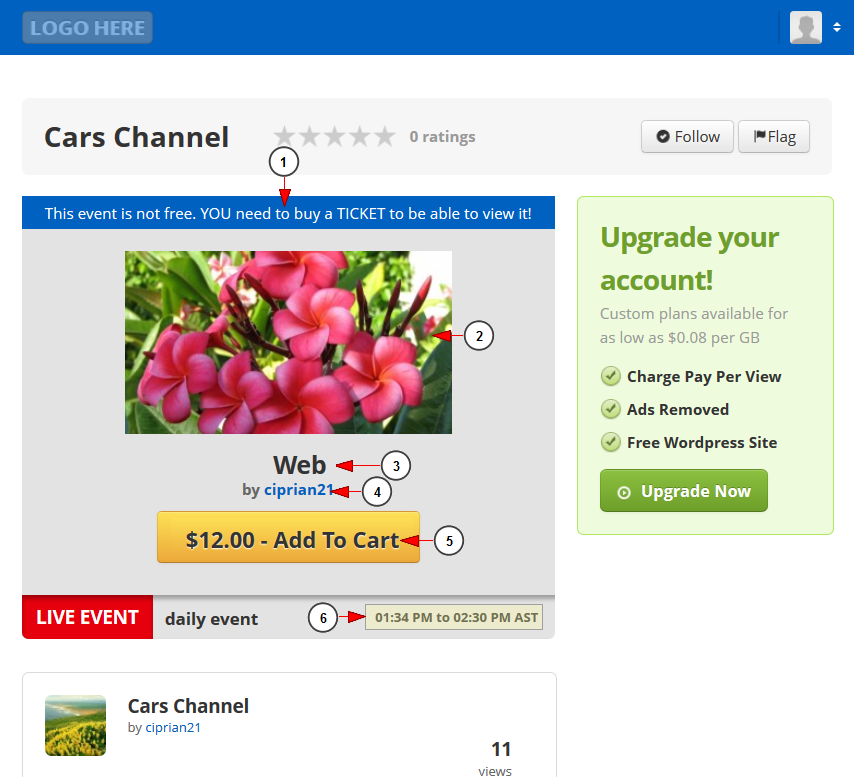
Task: Click the LOGO HERE logo
Action: click(x=87, y=28)
